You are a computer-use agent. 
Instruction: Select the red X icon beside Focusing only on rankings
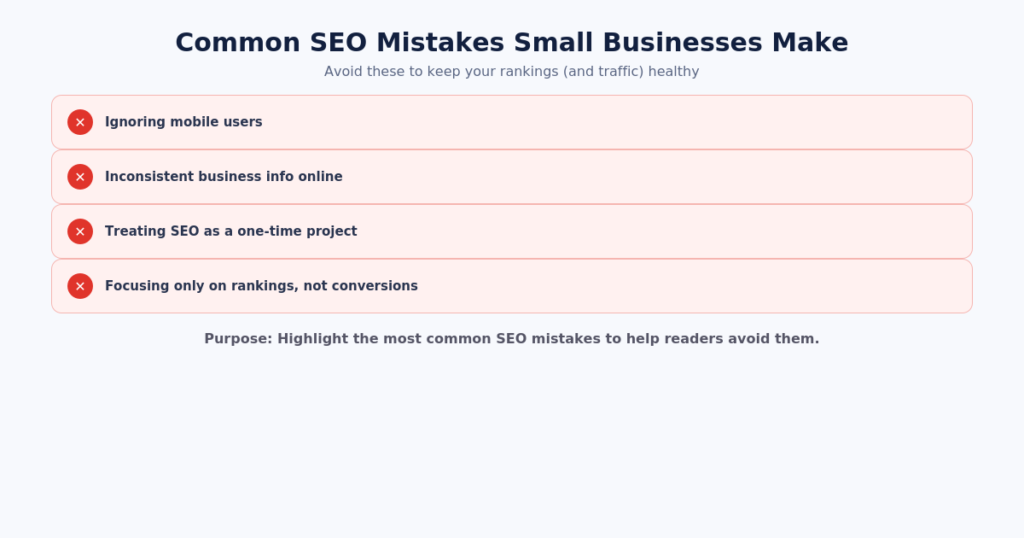coord(80,286)
